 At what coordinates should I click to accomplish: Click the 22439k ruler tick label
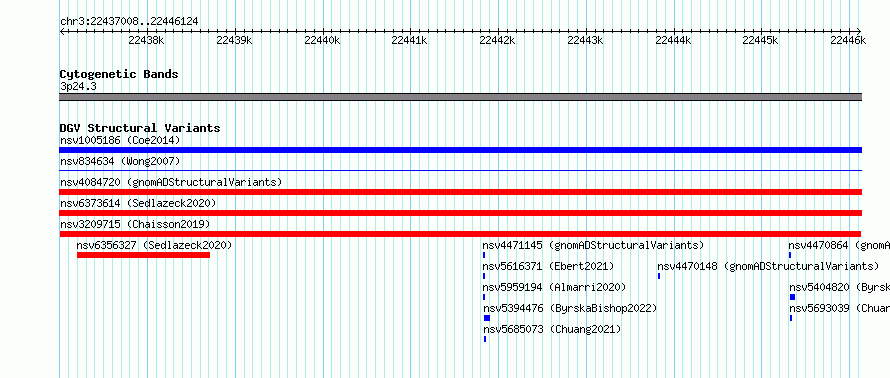[234, 40]
